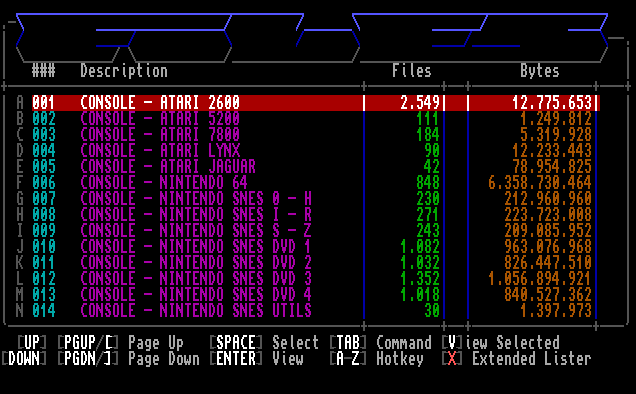Screen dimensions: 636x394
Task: Click the byte value 1.397.973
Action: coord(556,311)
